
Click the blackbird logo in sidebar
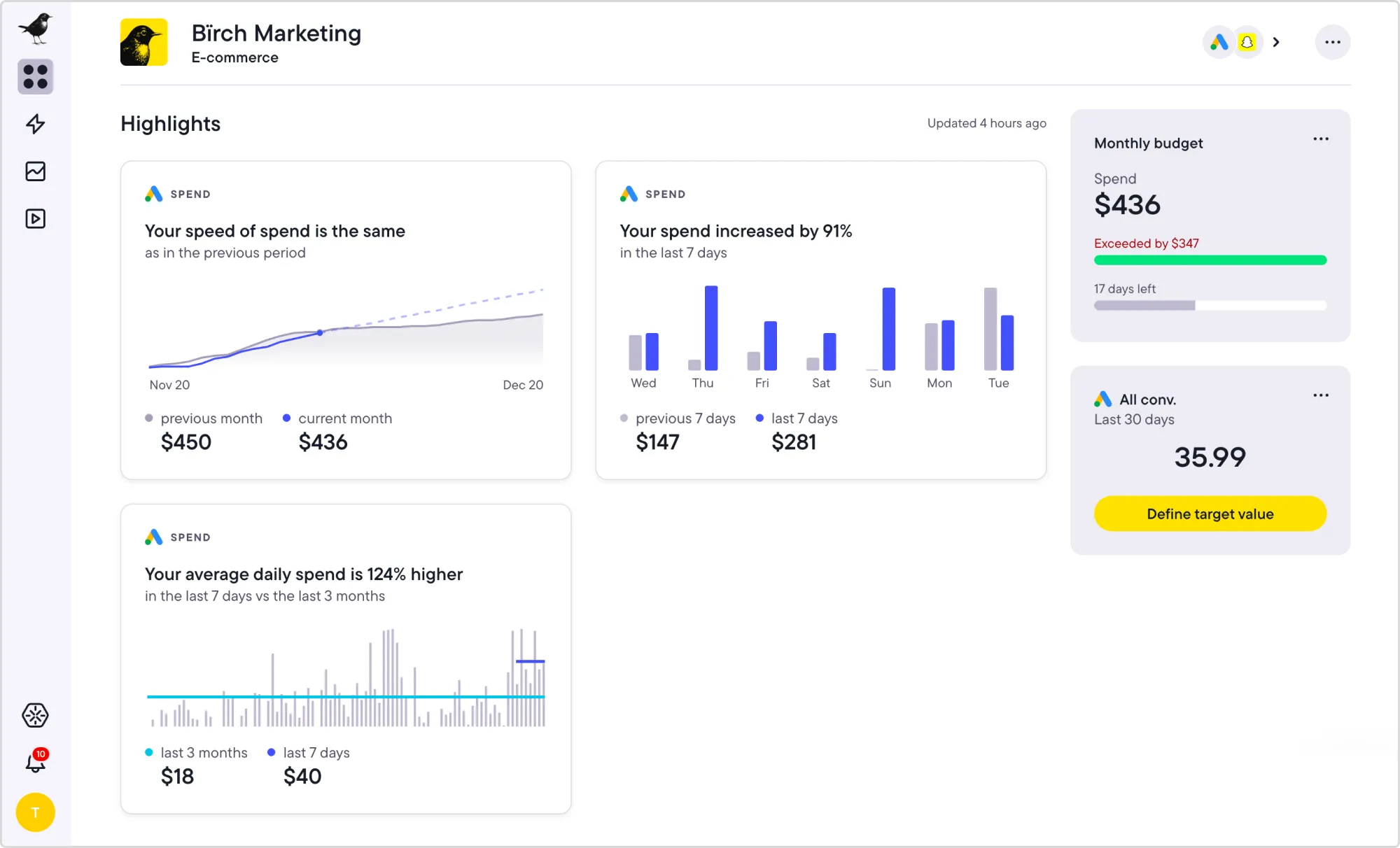click(35, 28)
